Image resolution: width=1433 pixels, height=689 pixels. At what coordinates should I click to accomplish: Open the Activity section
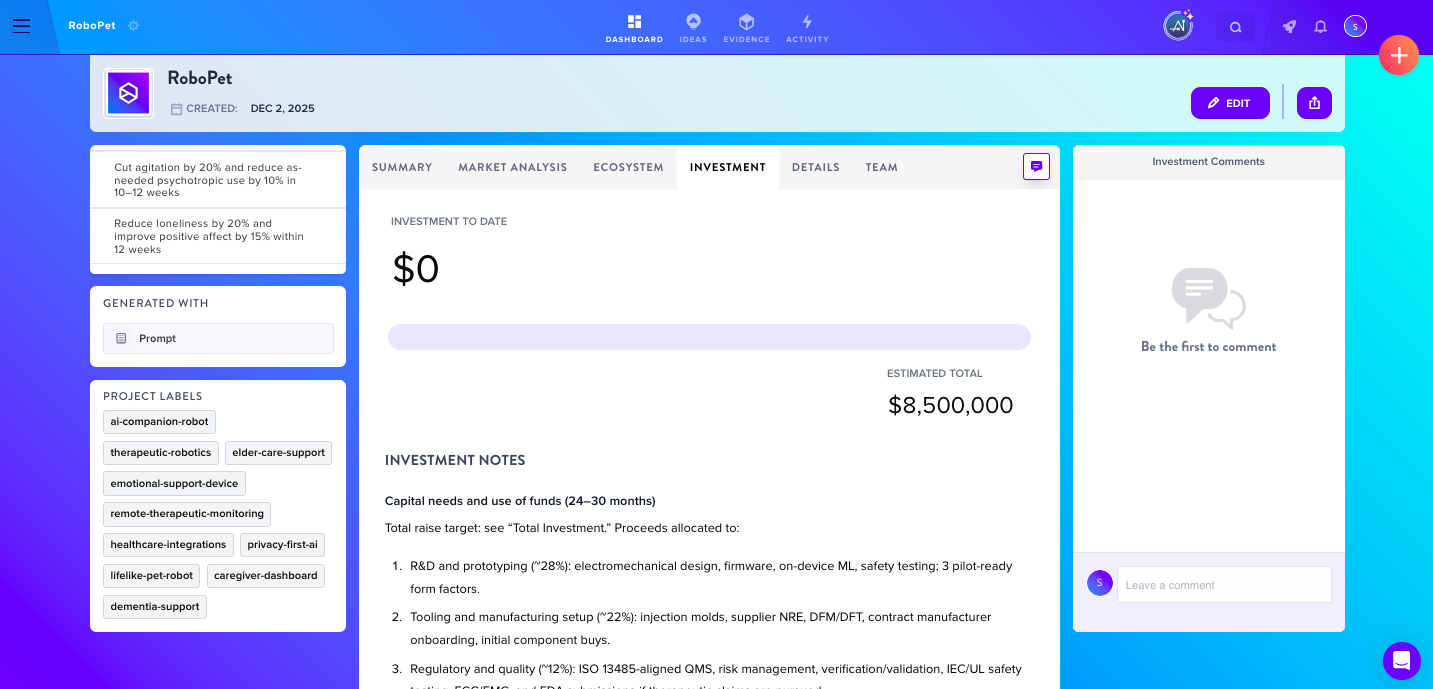click(807, 29)
